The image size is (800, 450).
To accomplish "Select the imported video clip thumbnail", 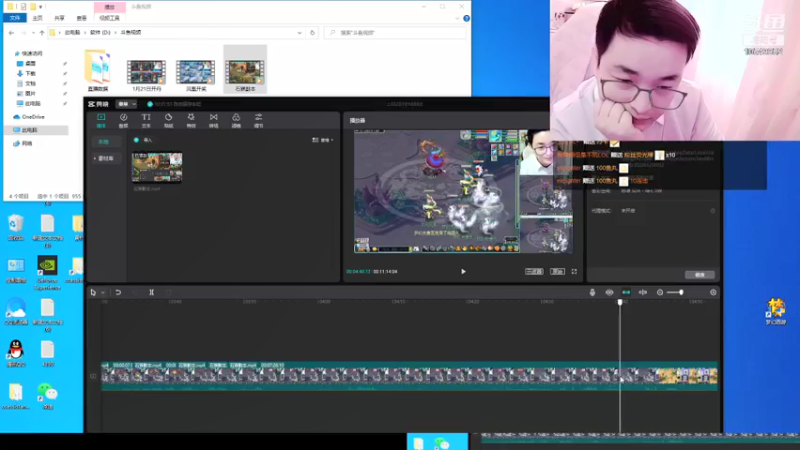I will coord(157,167).
